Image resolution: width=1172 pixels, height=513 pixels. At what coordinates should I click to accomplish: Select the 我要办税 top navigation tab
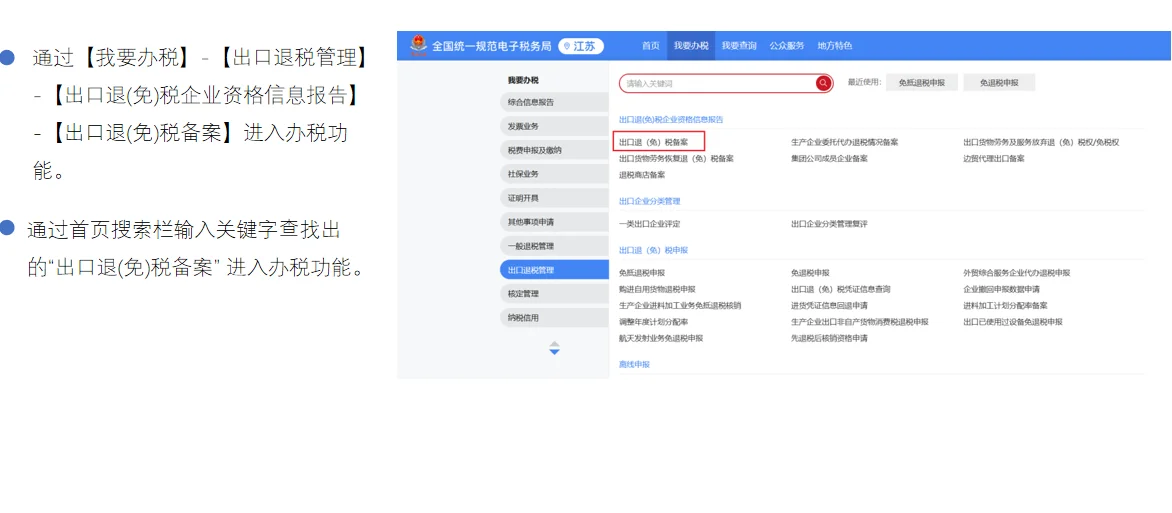pyautogui.click(x=691, y=46)
